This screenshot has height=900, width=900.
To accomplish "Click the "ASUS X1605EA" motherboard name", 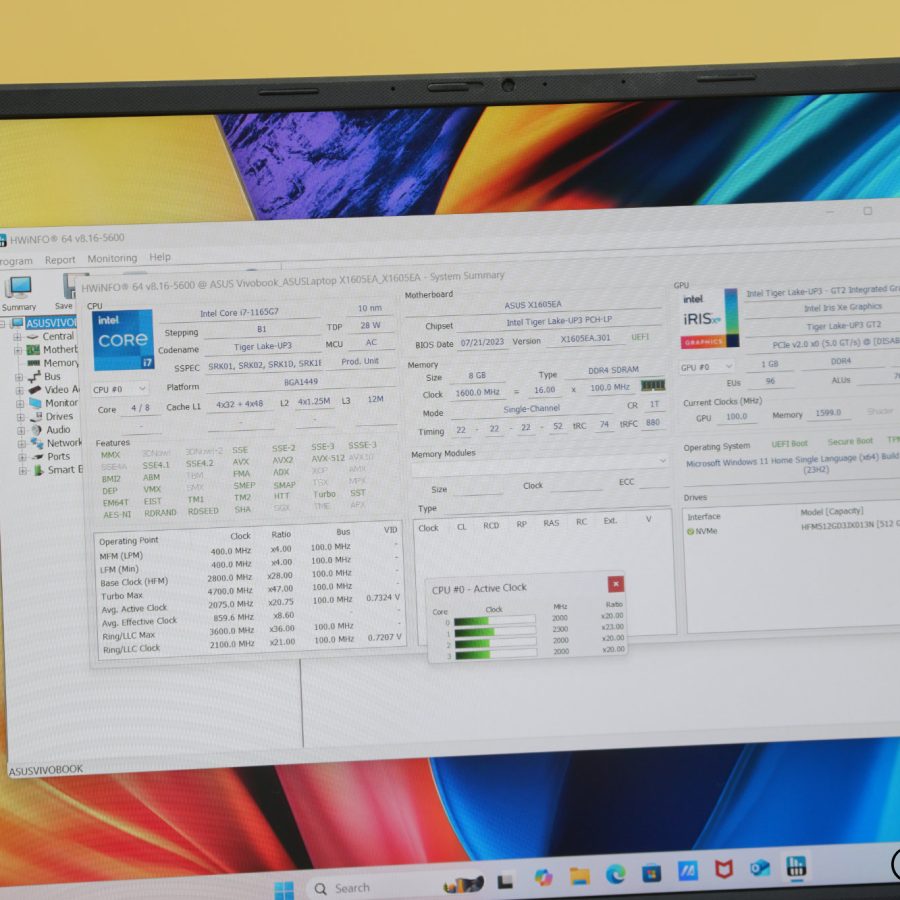I will tap(533, 304).
